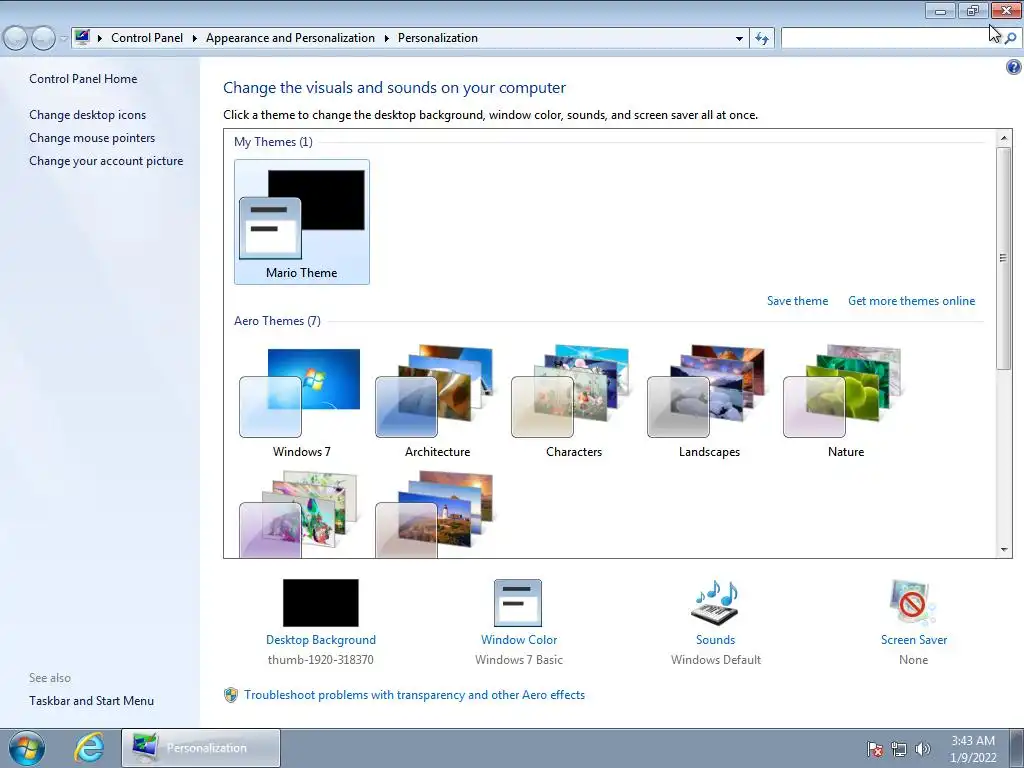Open the Window Color icon
The width and height of the screenshot is (1024, 768).
tap(518, 603)
